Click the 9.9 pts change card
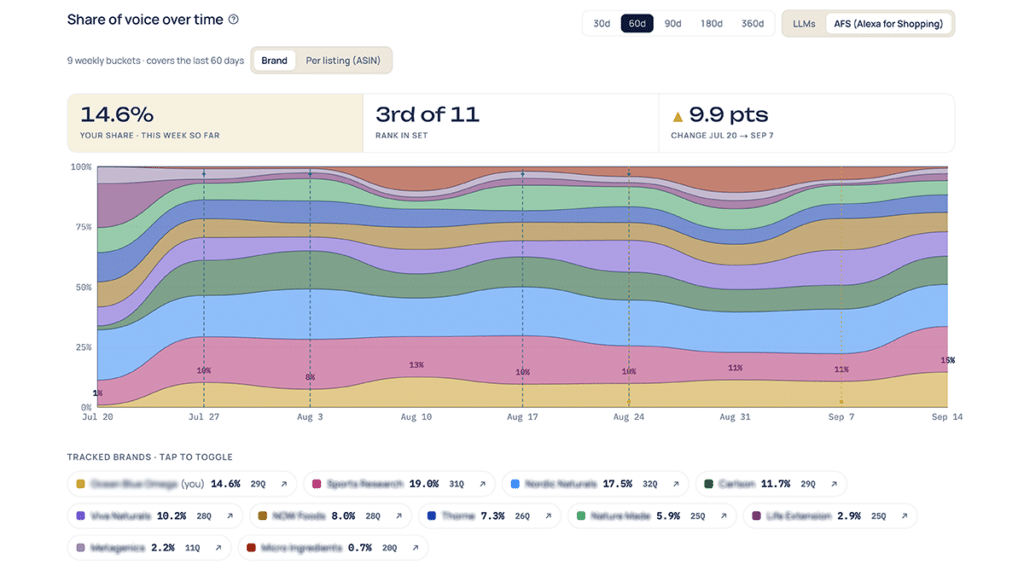Screen dimensions: 1024x576 pos(807,123)
